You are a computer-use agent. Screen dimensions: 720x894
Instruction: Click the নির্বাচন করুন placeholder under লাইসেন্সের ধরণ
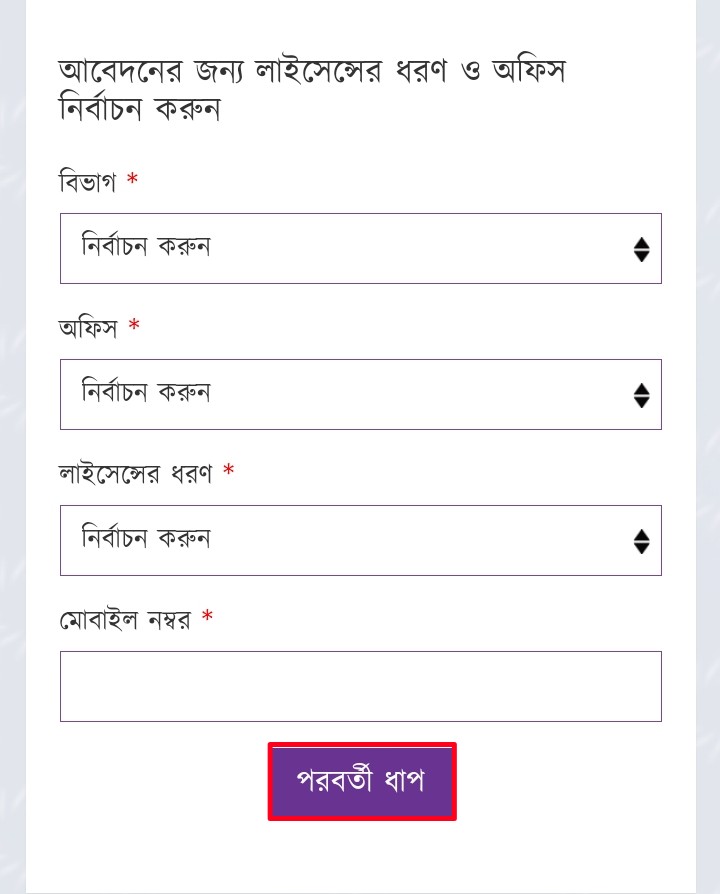click(146, 538)
